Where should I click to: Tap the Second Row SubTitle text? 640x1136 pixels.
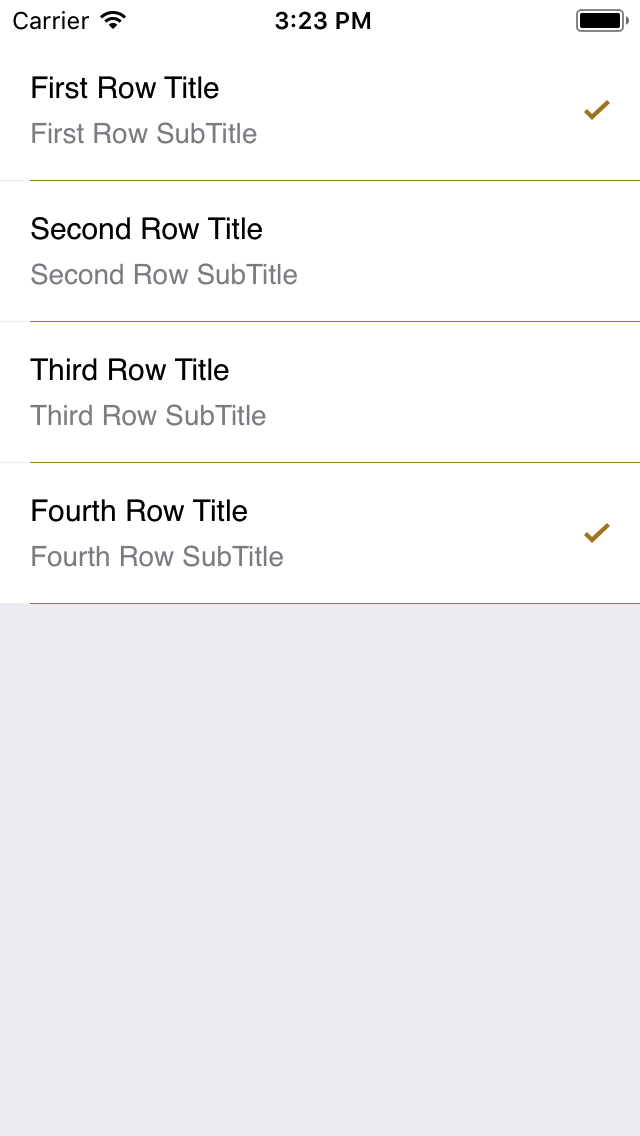click(164, 275)
